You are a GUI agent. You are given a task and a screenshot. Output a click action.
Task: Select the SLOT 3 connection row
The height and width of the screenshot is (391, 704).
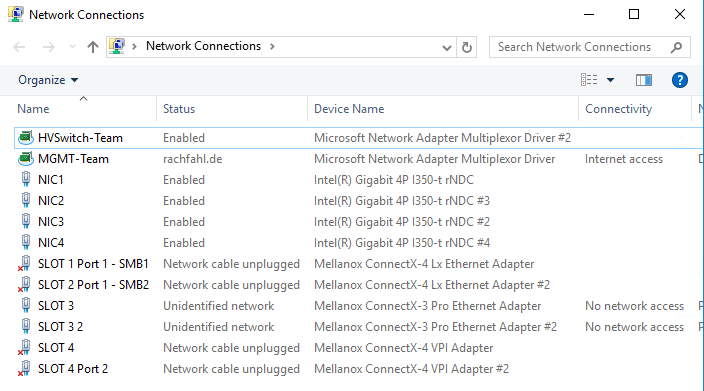(x=359, y=306)
